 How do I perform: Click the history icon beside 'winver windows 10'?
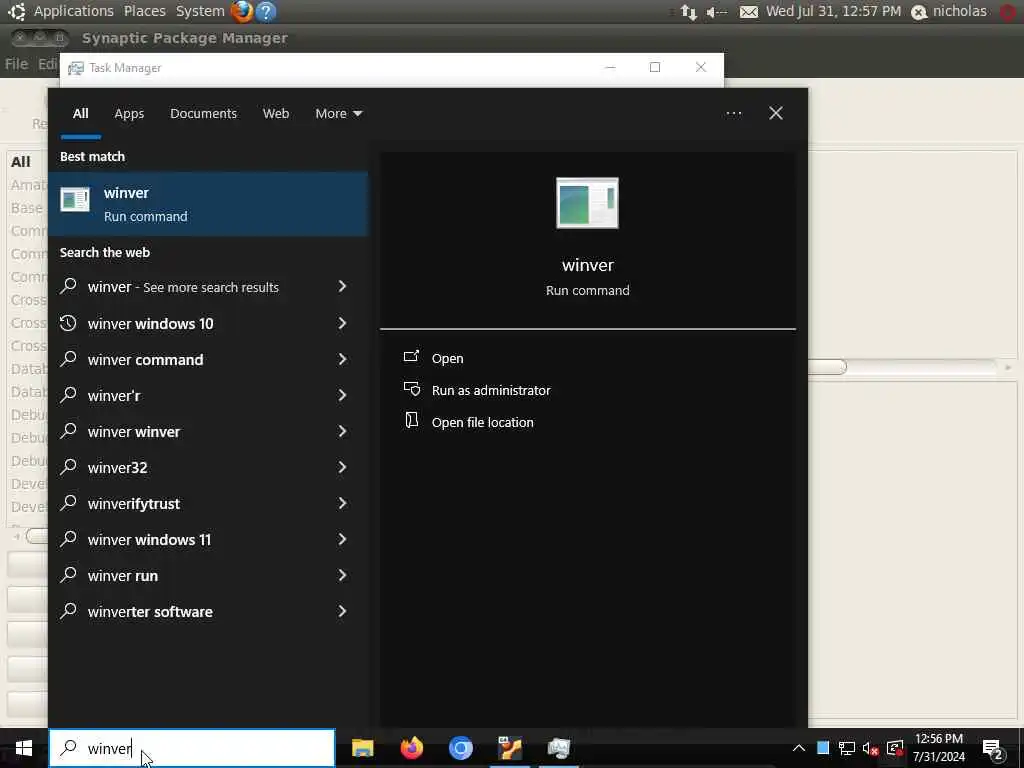point(69,323)
